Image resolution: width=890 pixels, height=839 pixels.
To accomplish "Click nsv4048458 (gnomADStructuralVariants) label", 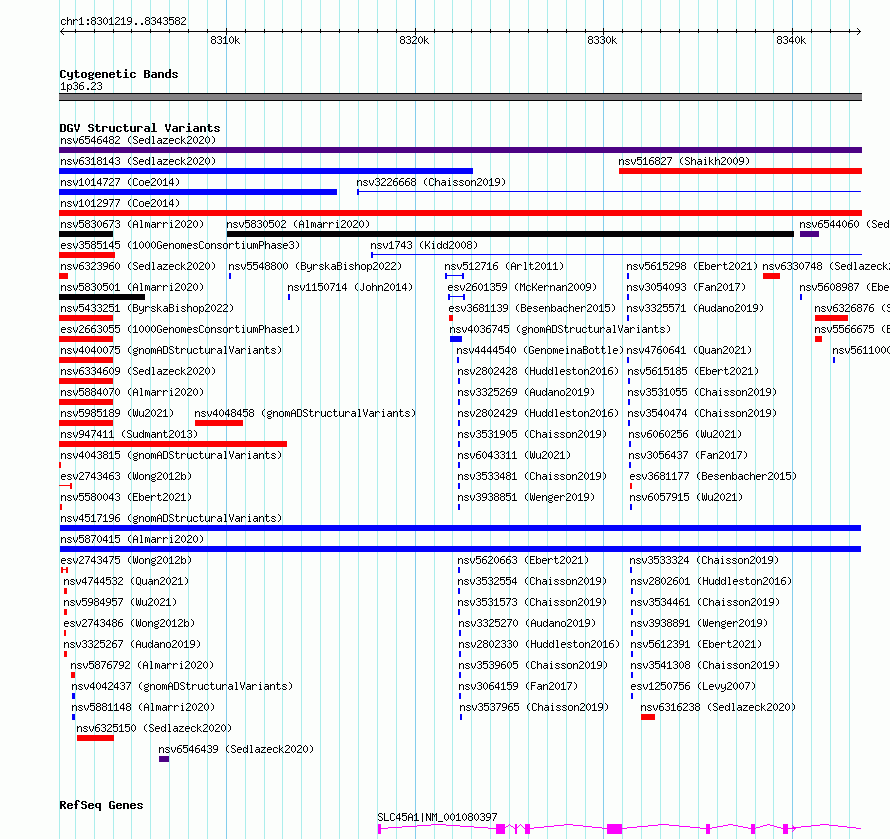I will [x=305, y=413].
